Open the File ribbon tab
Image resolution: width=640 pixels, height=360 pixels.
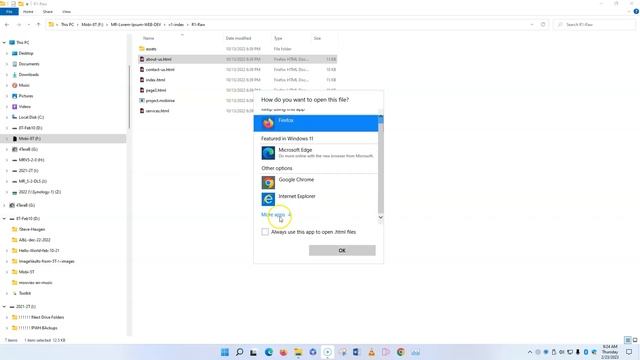(9, 11)
